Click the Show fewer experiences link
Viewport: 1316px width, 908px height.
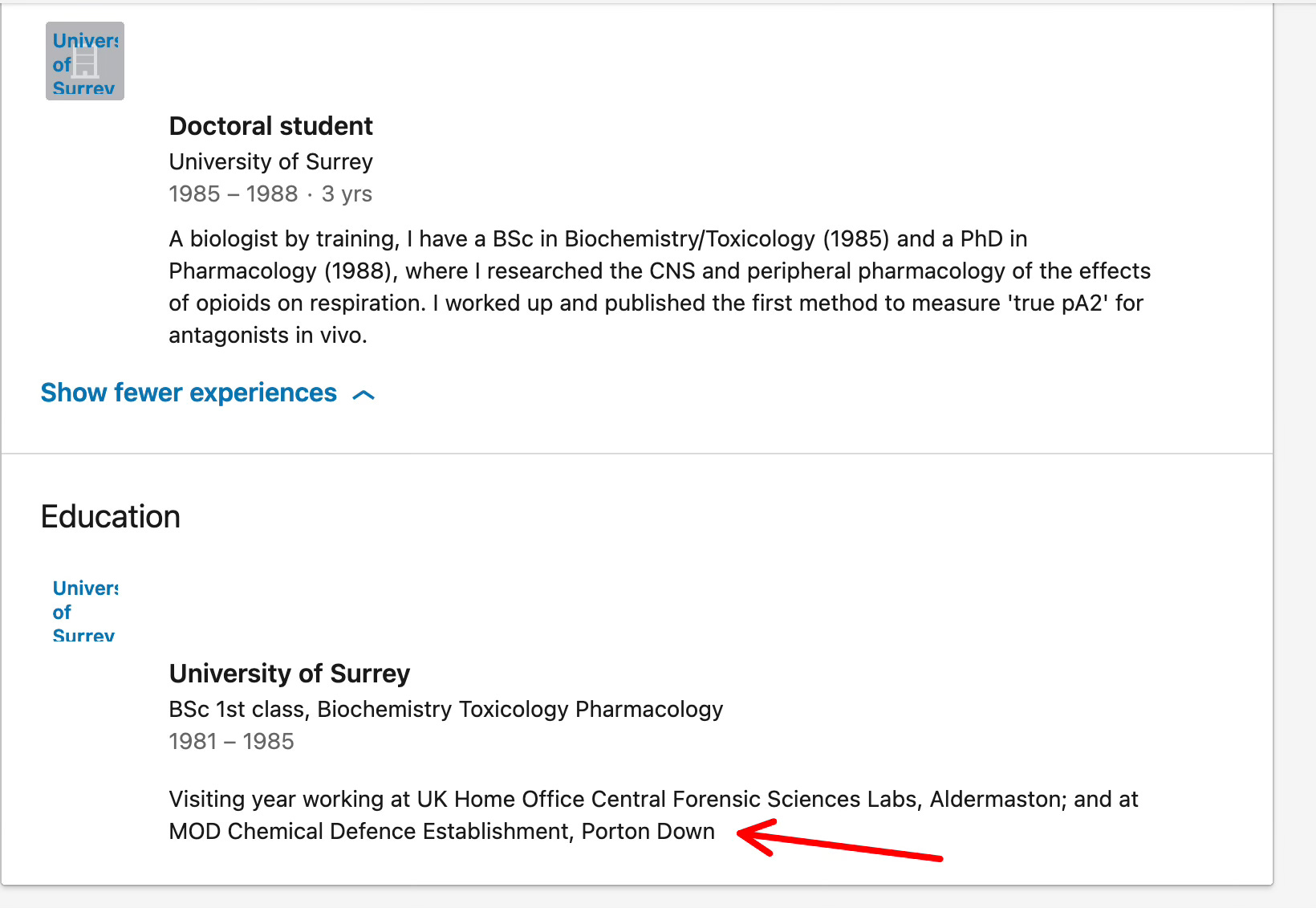click(189, 393)
